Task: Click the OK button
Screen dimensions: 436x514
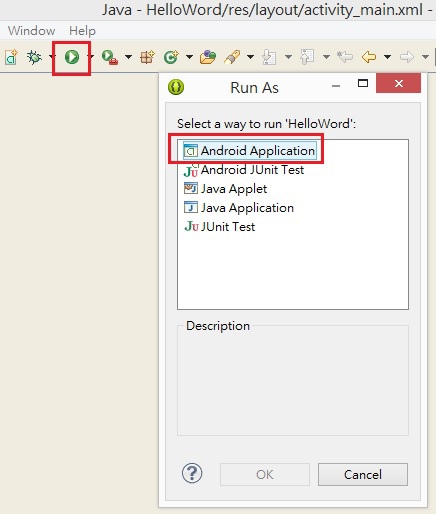Action: pos(265,474)
